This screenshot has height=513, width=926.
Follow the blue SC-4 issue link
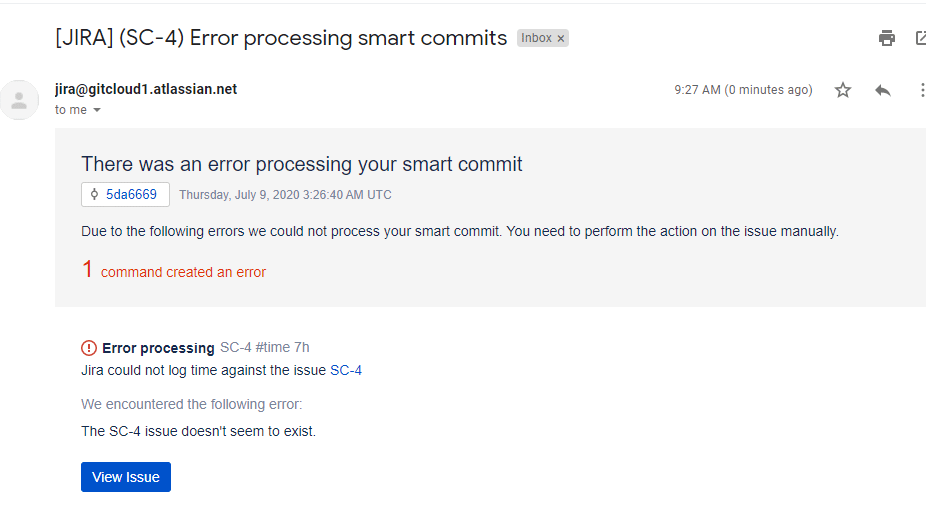pyautogui.click(x=346, y=370)
